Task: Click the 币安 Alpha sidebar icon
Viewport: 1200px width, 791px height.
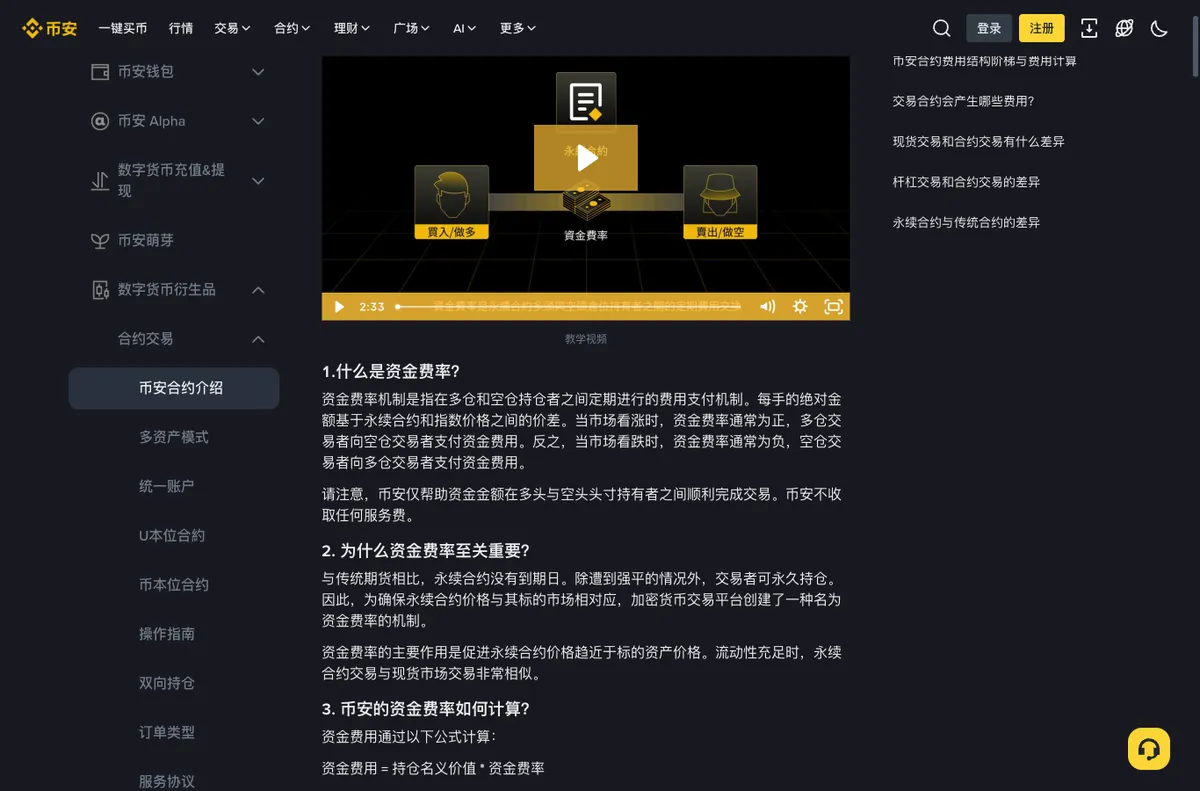Action: click(x=100, y=121)
